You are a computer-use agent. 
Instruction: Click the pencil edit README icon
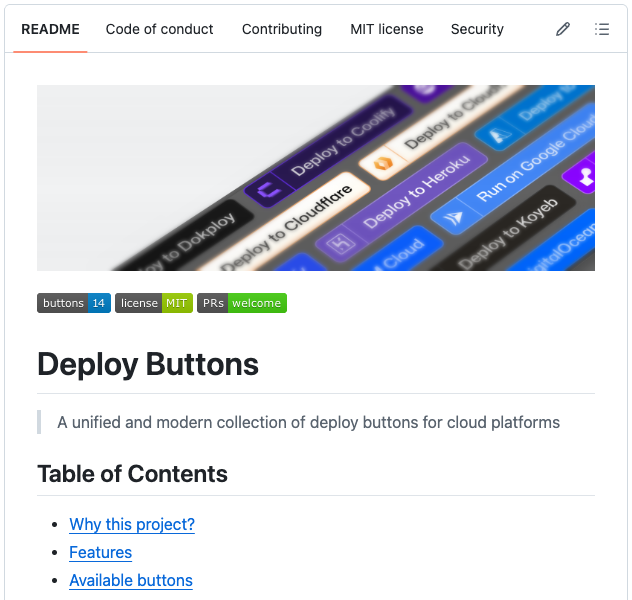pos(563,29)
